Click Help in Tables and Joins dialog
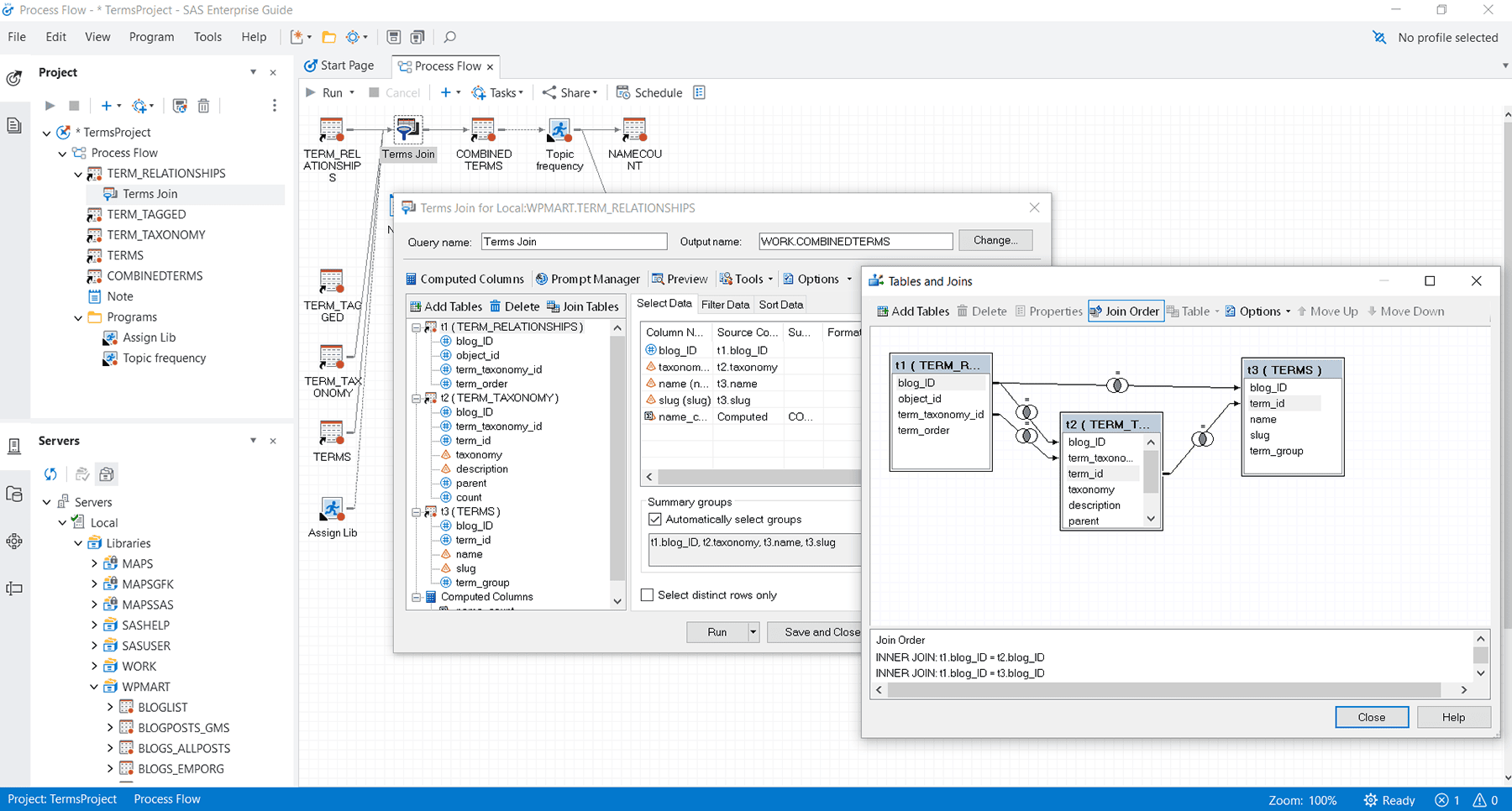The image size is (1512, 811). pos(1453,717)
